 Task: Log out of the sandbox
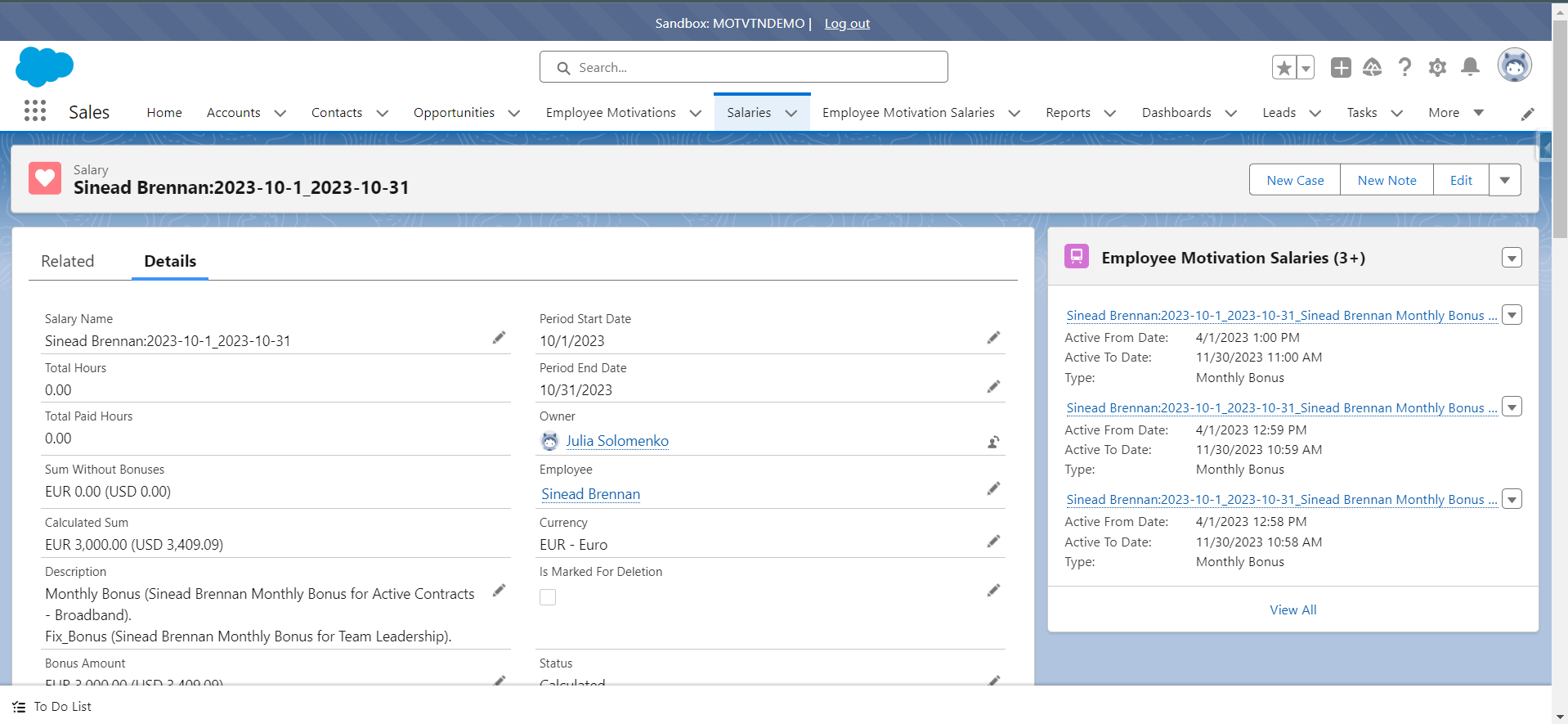coord(847,24)
